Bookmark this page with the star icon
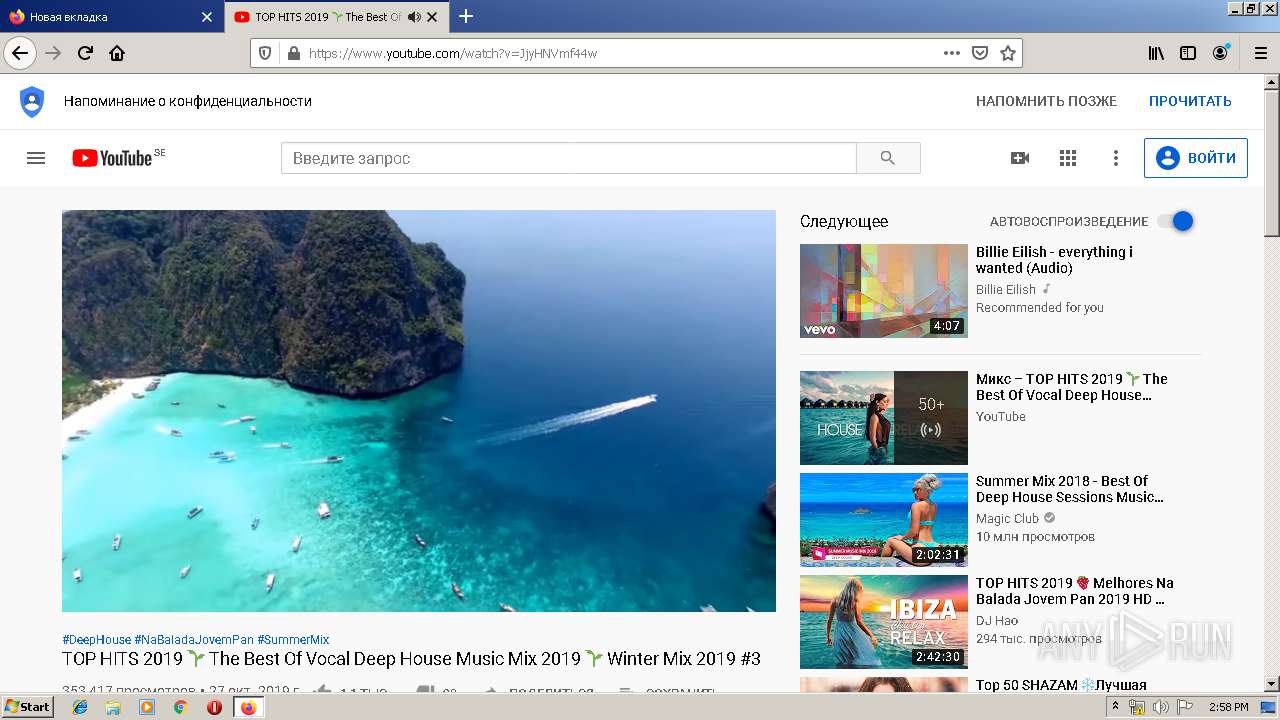Image resolution: width=1280 pixels, height=720 pixels. (1008, 53)
